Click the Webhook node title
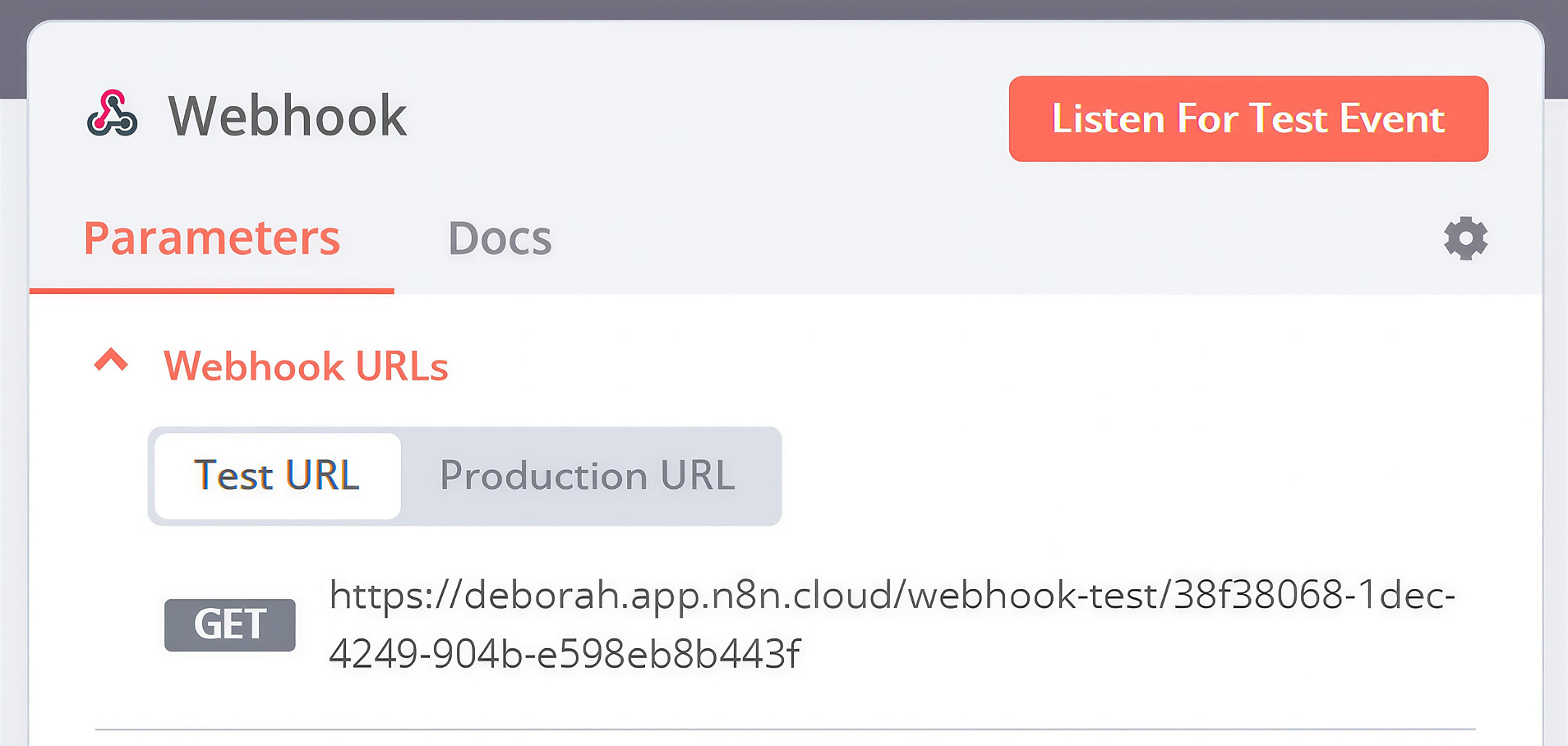The height and width of the screenshot is (746, 1568). click(288, 116)
